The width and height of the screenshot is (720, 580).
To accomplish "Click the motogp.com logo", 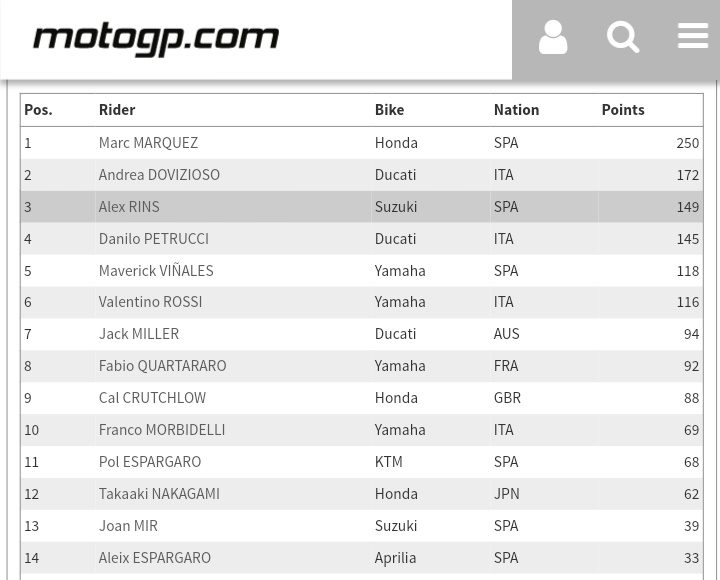I will pos(156,39).
